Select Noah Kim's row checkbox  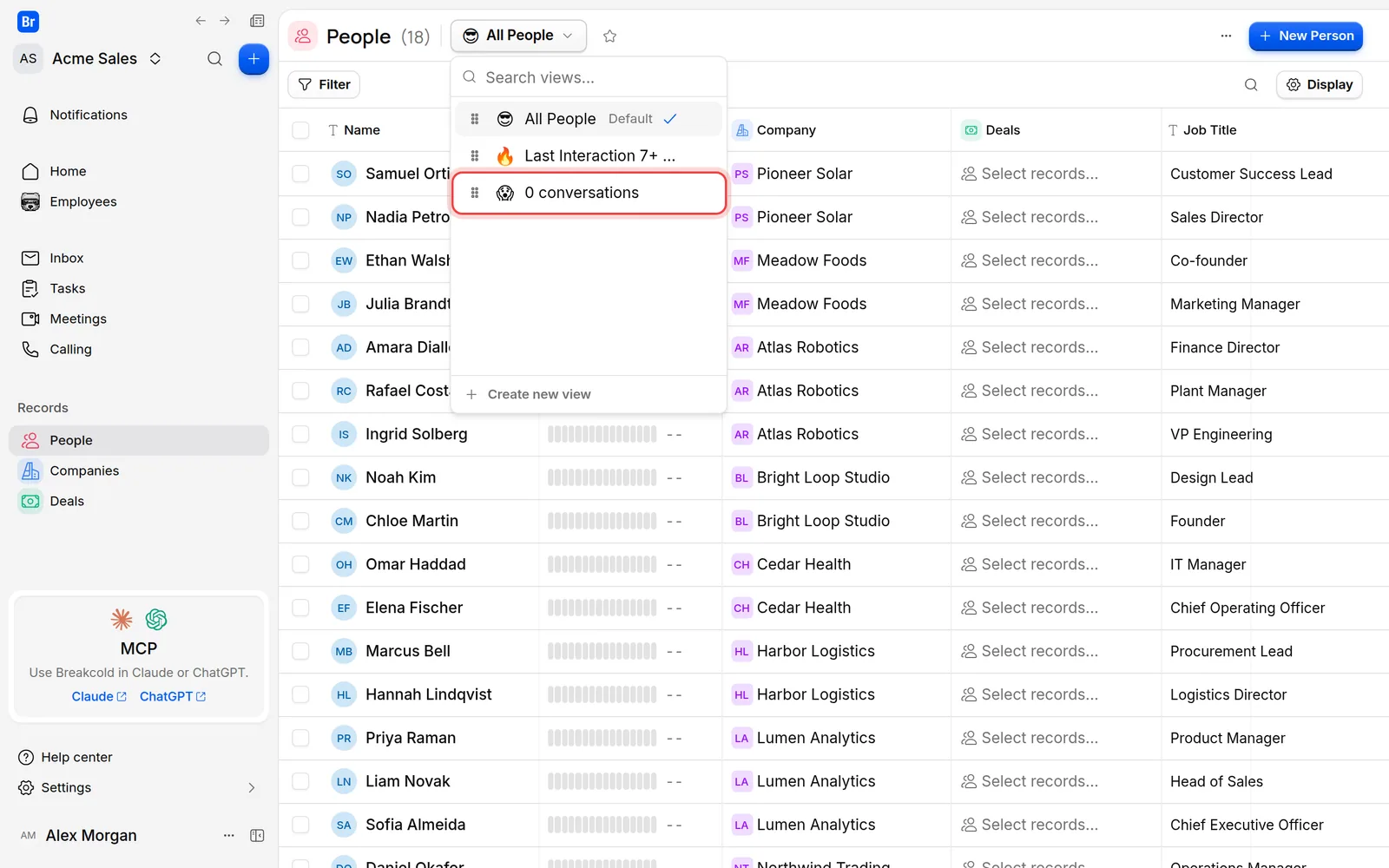pyautogui.click(x=300, y=477)
